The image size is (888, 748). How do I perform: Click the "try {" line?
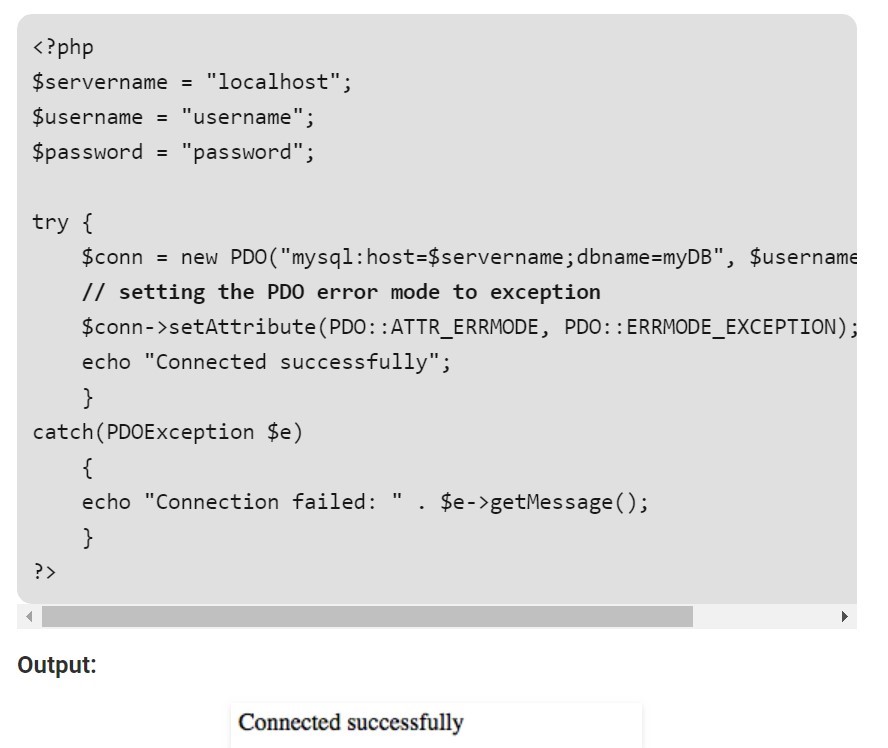[x=62, y=222]
